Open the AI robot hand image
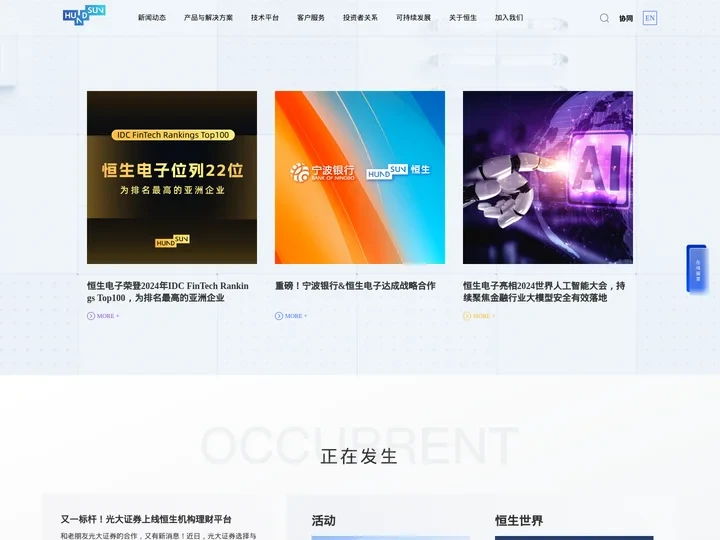Screen dimensions: 720x540 coord(548,177)
